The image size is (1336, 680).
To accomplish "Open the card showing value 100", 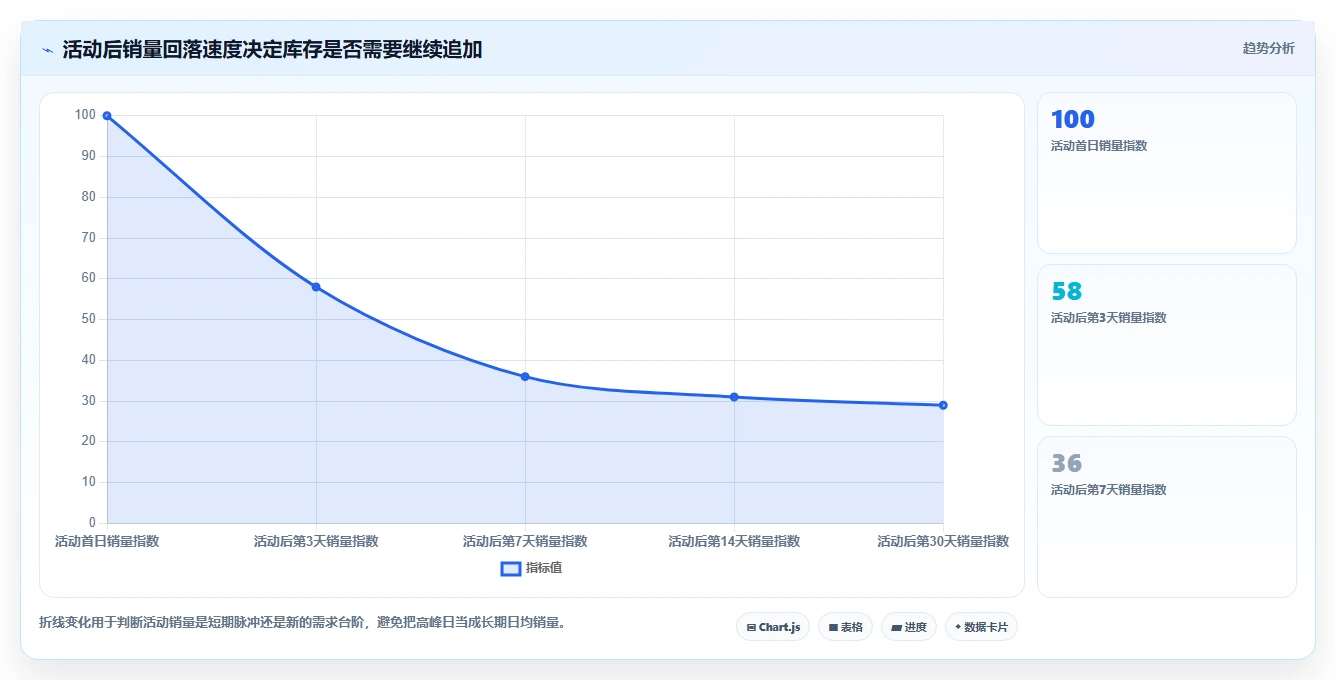I will (x=1167, y=173).
